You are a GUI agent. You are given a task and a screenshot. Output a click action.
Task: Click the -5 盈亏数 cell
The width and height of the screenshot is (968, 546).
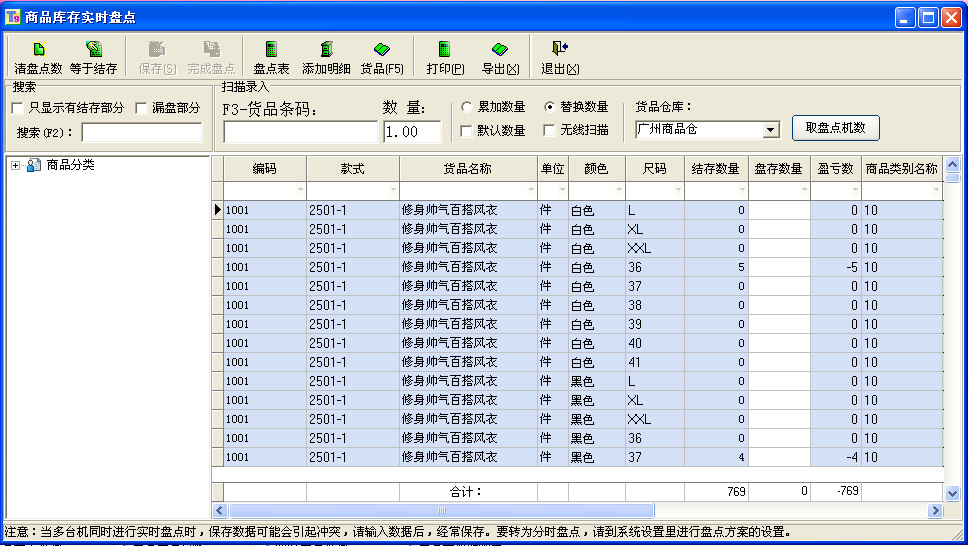(836, 267)
